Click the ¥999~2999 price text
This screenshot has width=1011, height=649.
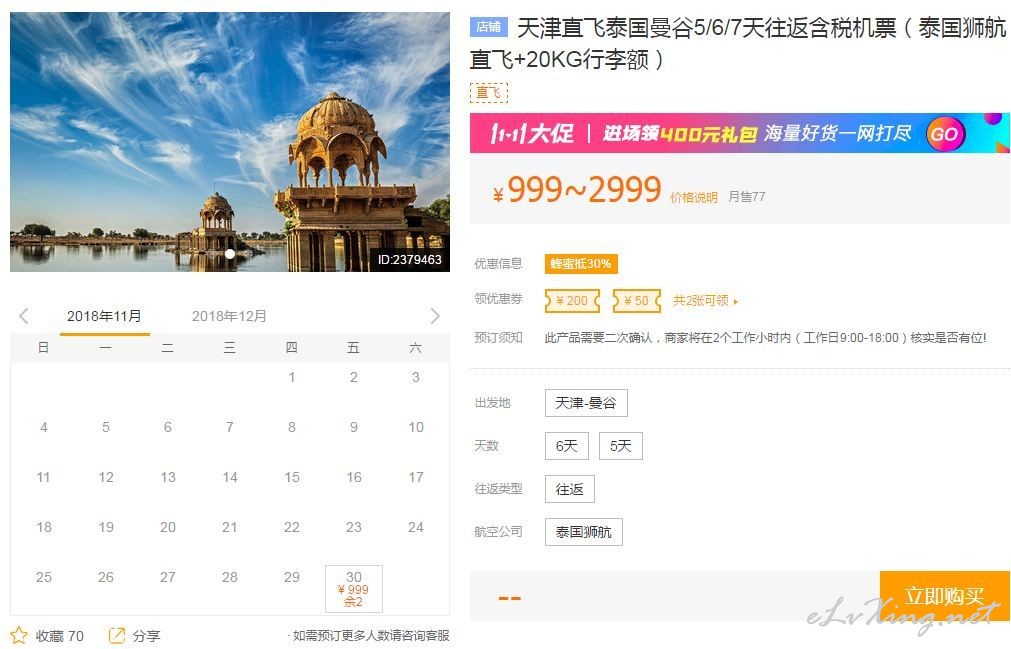(577, 190)
